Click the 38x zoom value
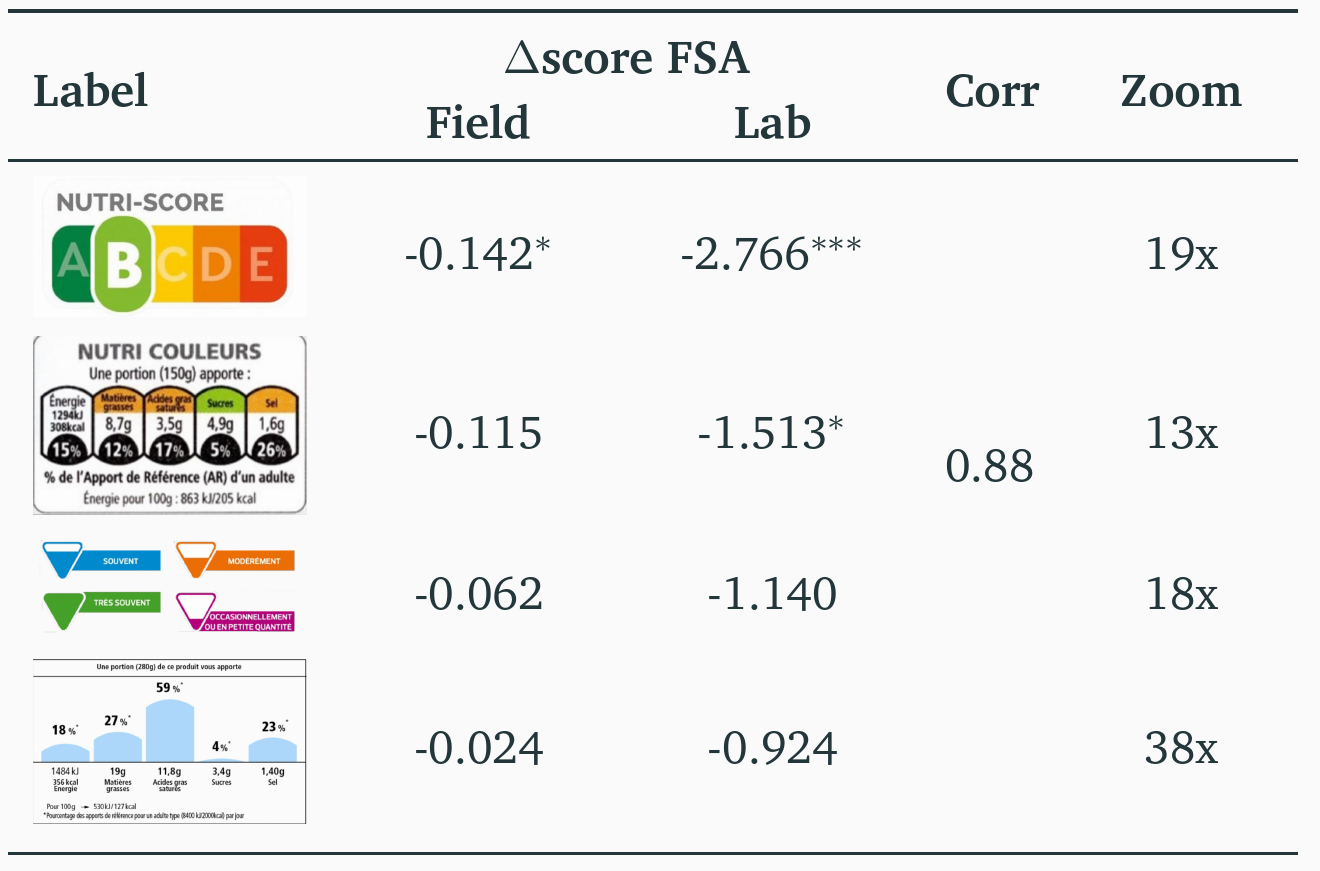This screenshot has height=871, width=1320. (1181, 748)
